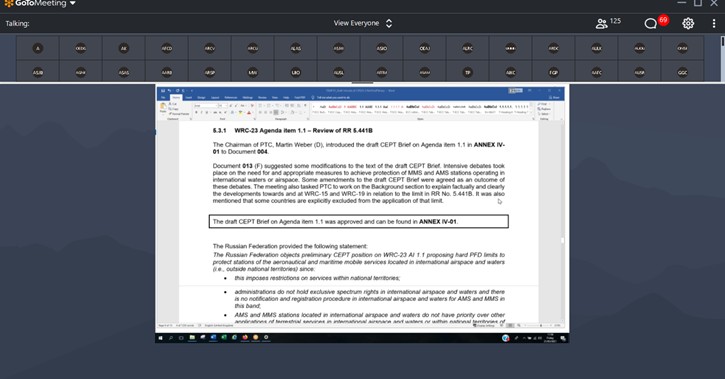Image resolution: width=725 pixels, height=379 pixels.
Task: Click the Word zoom slider in status bar
Action: pos(541,325)
